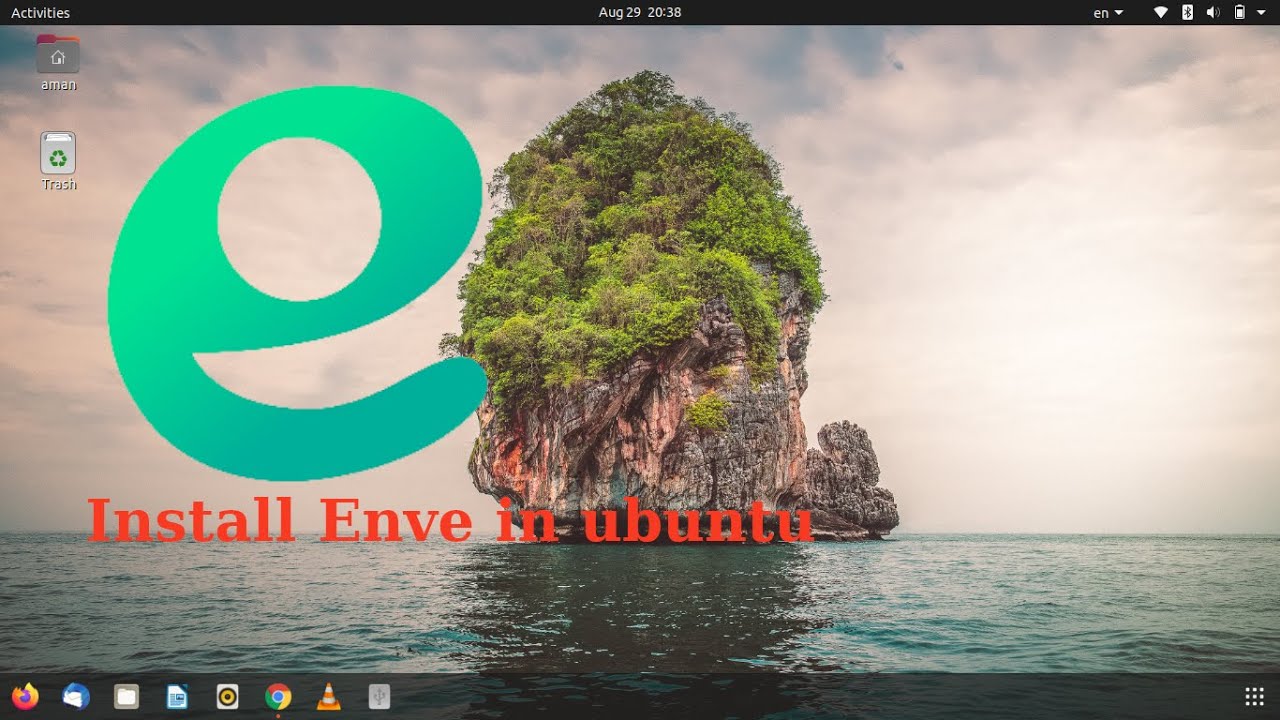The height and width of the screenshot is (720, 1280).
Task: Open Firefox from the dock
Action: point(25,696)
